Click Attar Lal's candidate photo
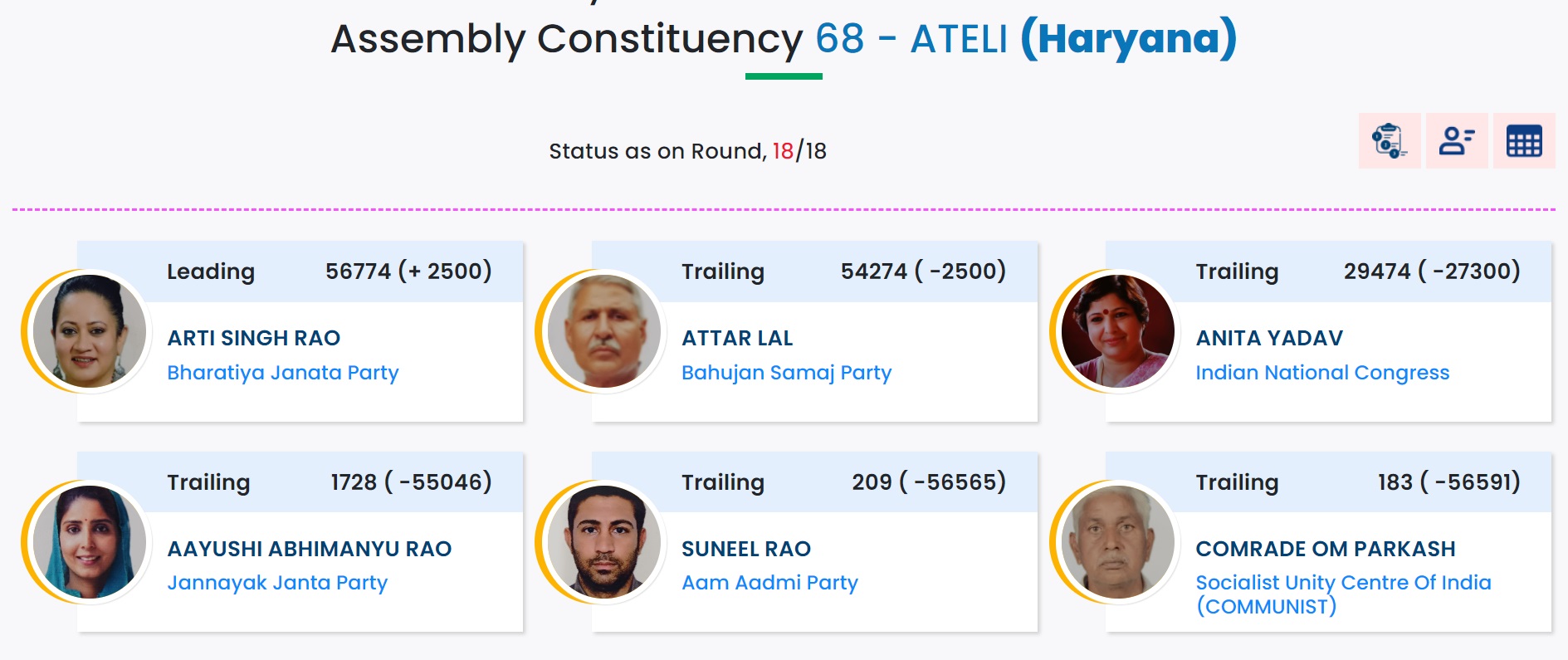 coord(603,331)
